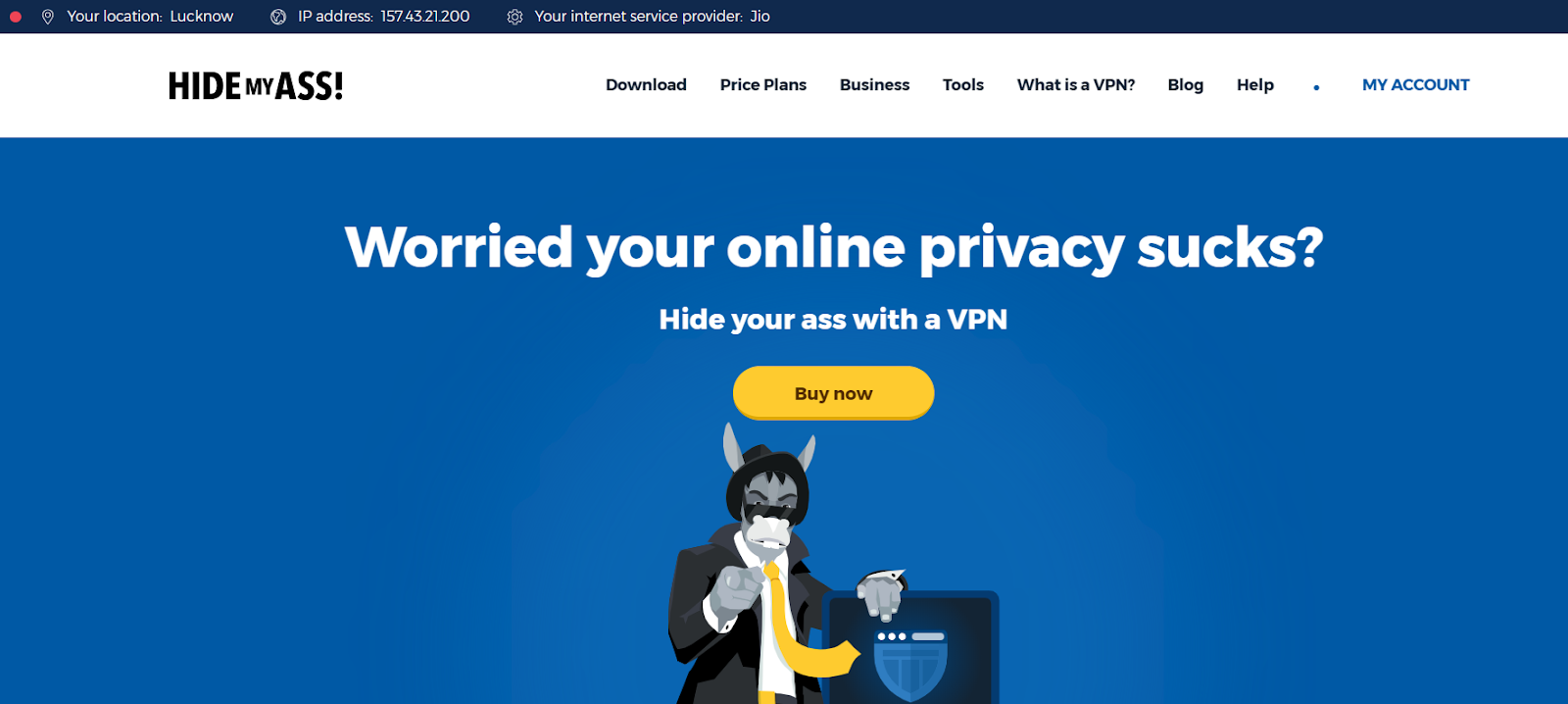Select What is a VPN? menu
The width and height of the screenshot is (1568, 704).
[x=1076, y=85]
